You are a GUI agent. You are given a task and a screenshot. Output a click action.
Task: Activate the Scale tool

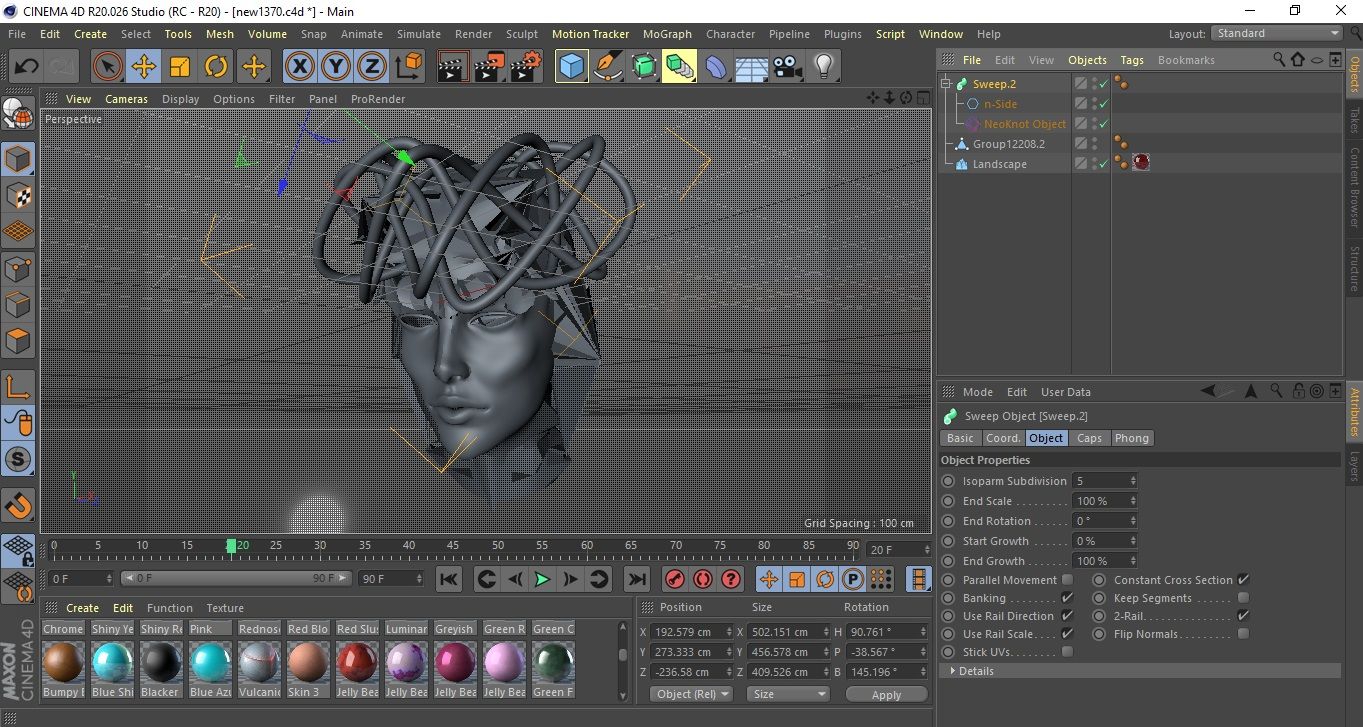coord(180,67)
